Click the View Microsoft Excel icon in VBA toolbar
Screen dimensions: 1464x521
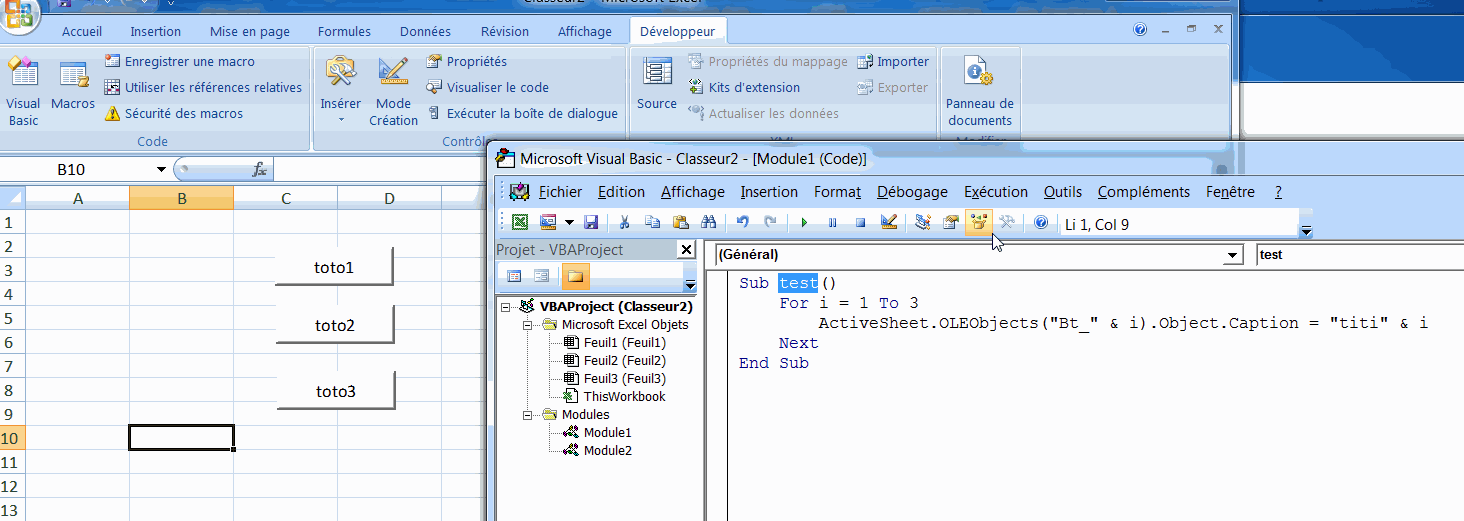520,222
